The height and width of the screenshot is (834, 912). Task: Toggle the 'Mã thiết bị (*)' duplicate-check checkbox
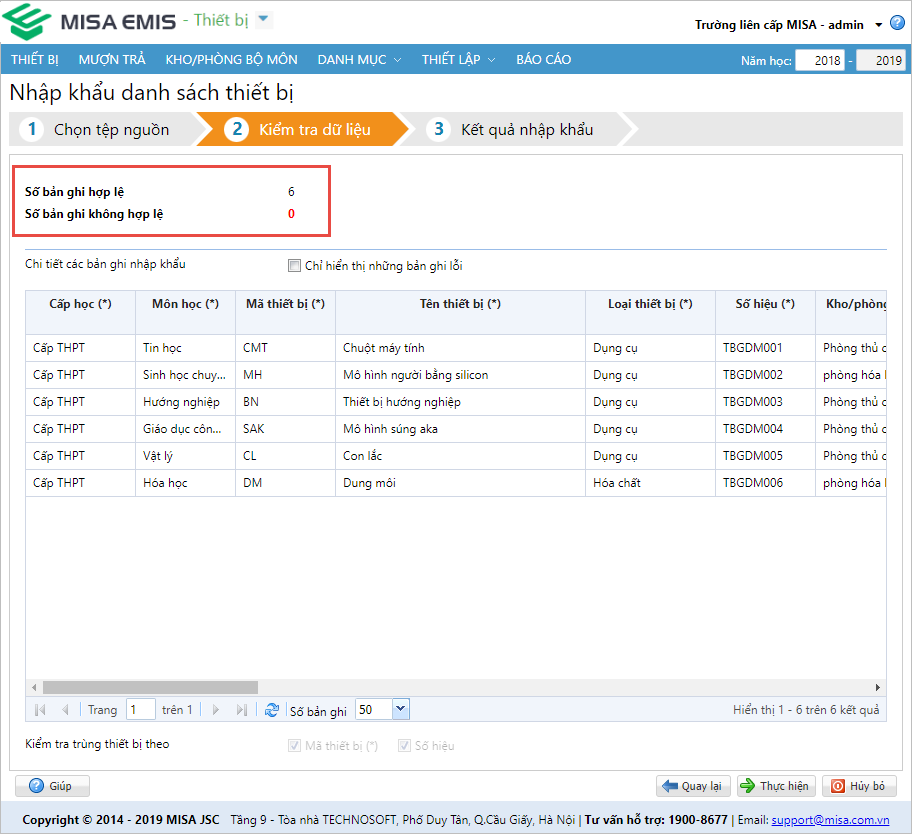pyautogui.click(x=294, y=745)
